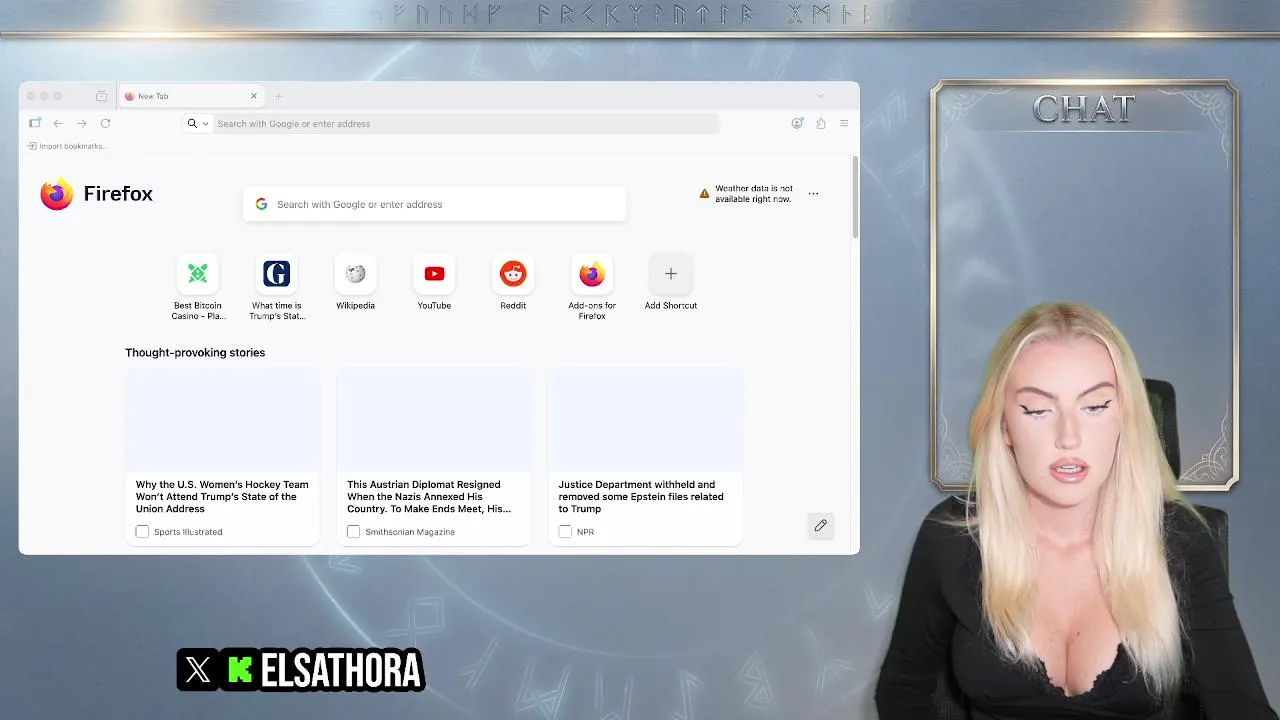
Task: Click the page vertical scrollbar
Action: [x=855, y=197]
